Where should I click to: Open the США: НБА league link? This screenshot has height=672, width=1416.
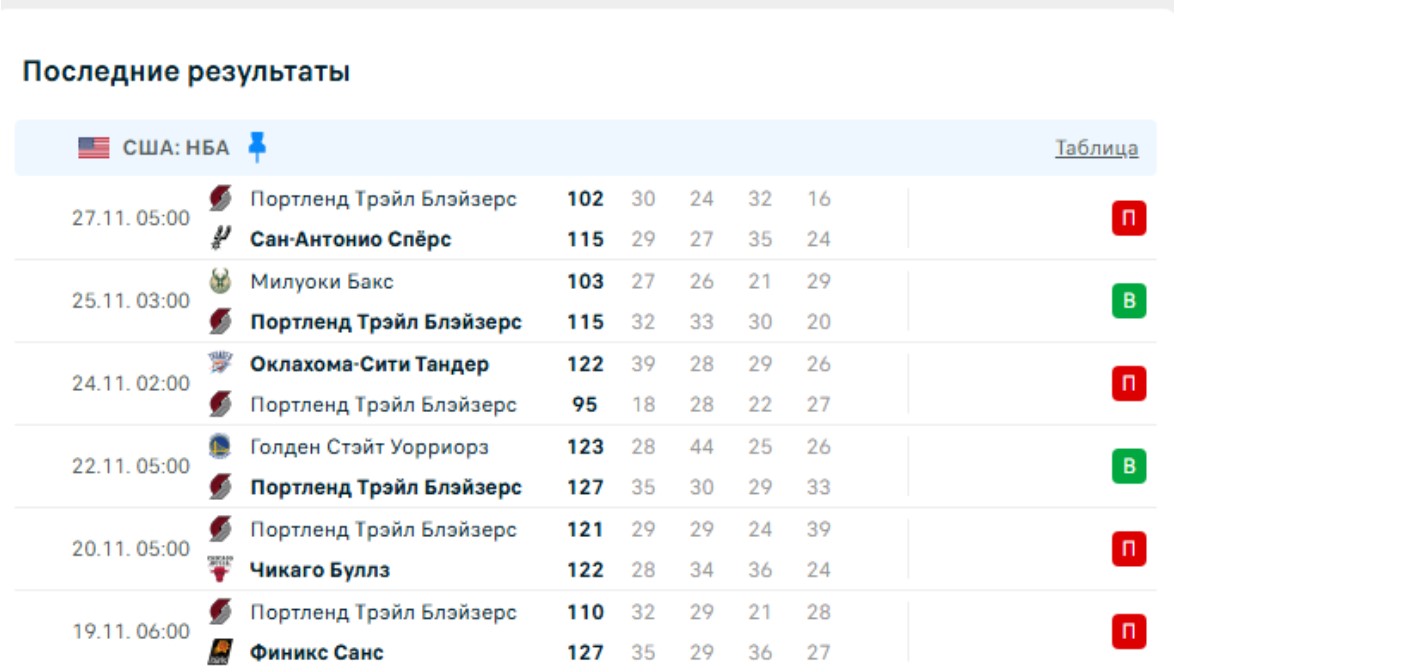176,148
